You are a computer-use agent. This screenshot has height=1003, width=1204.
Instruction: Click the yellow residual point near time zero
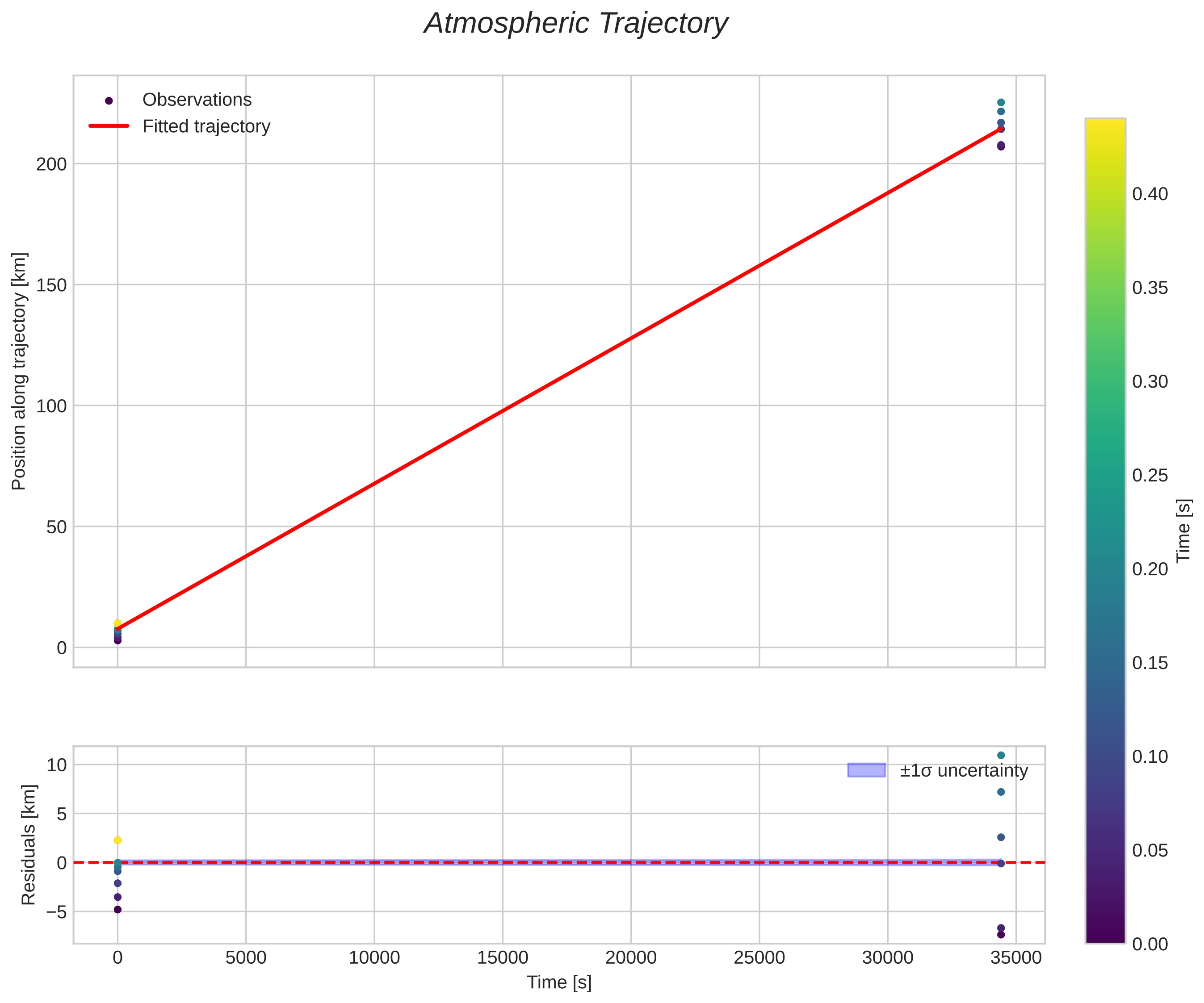[x=117, y=840]
